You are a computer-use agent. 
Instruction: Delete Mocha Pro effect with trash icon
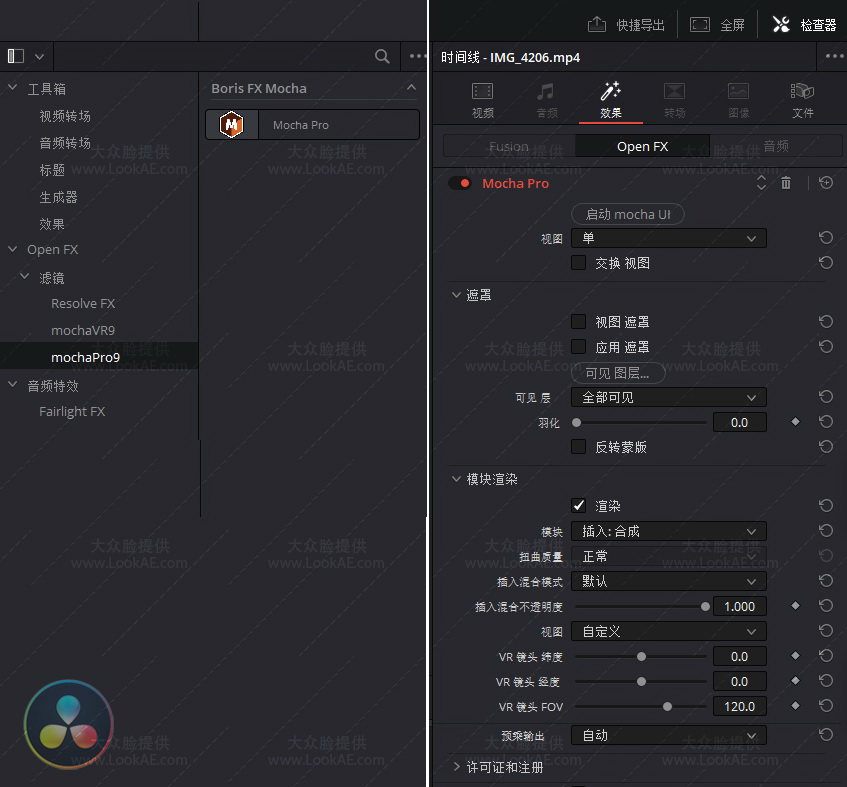point(786,183)
